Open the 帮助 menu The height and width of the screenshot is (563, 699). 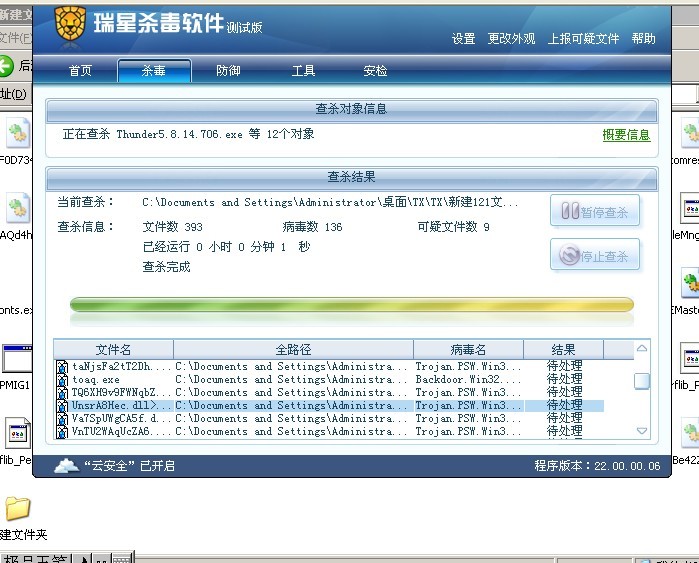[643, 39]
